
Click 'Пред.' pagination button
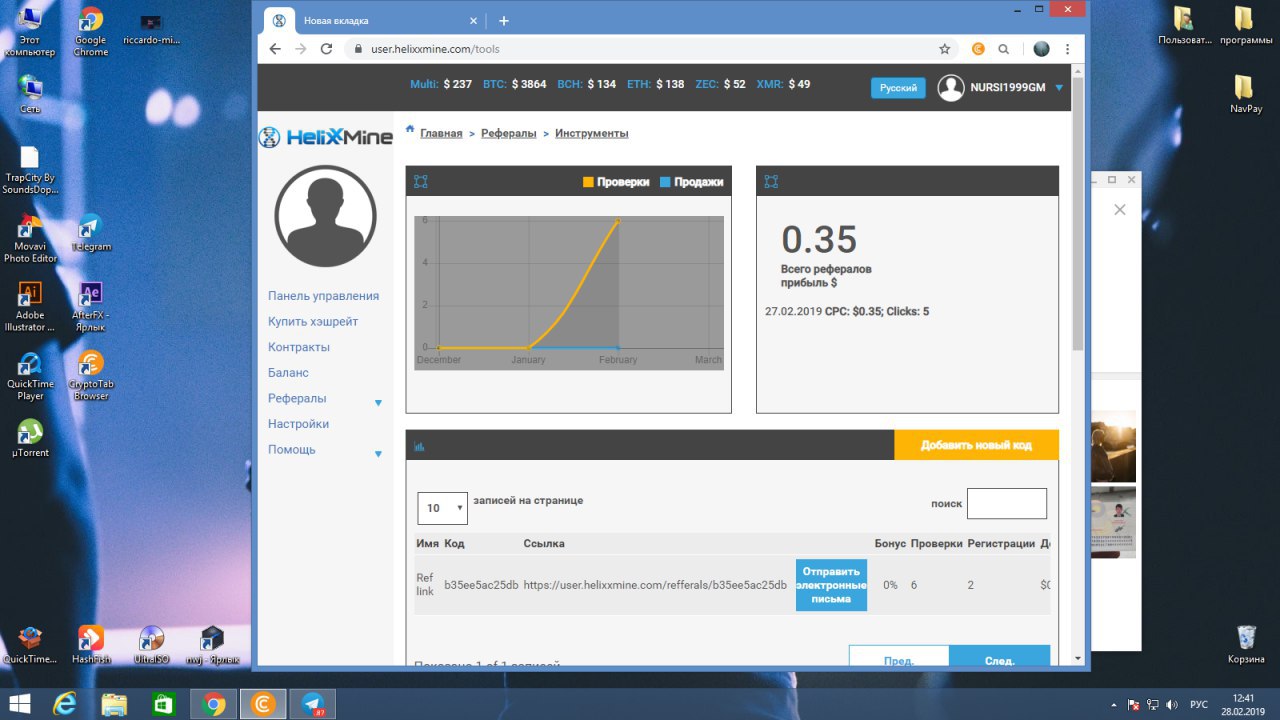click(x=899, y=658)
